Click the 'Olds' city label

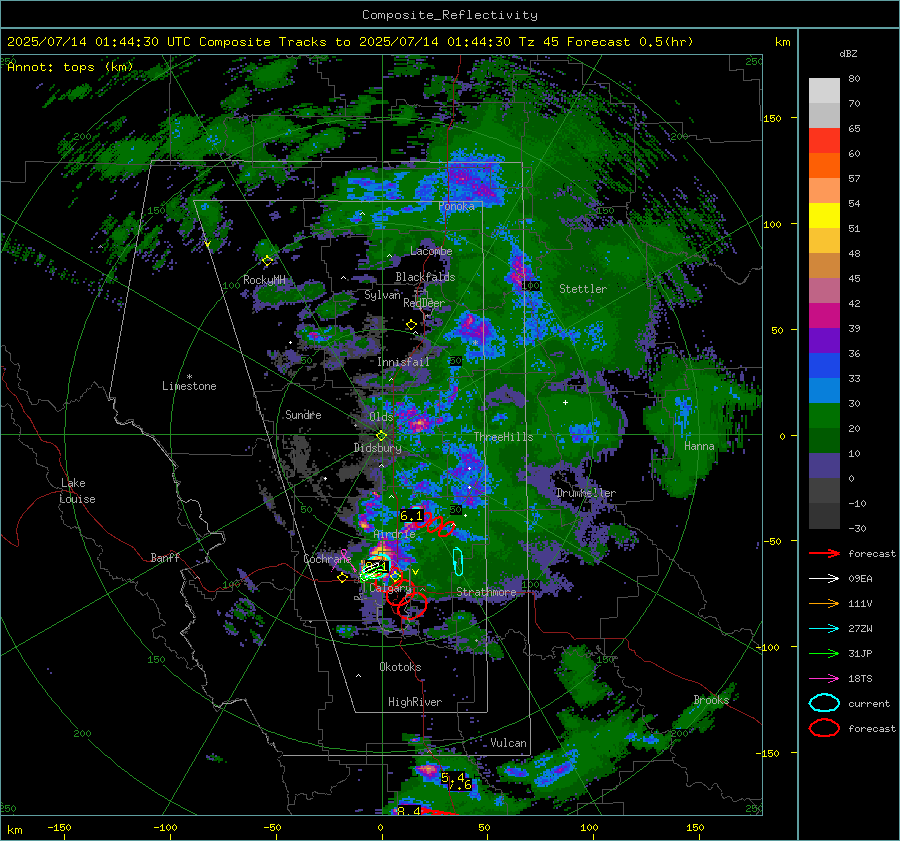381,417
